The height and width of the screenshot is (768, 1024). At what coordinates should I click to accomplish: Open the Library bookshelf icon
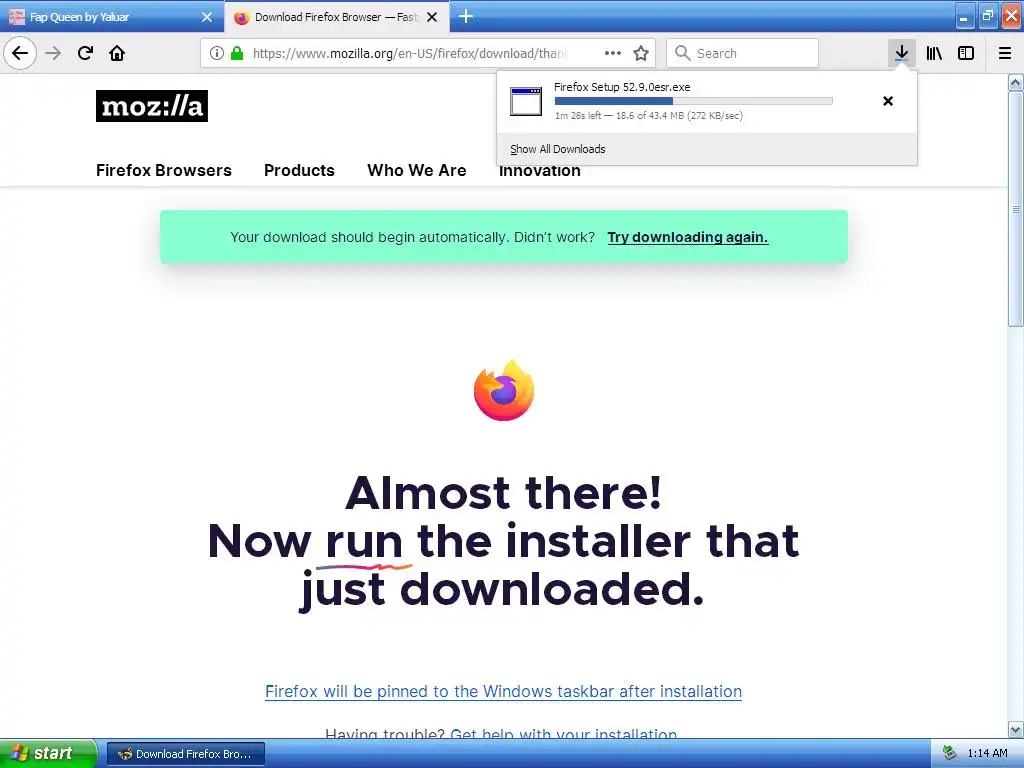tap(934, 53)
